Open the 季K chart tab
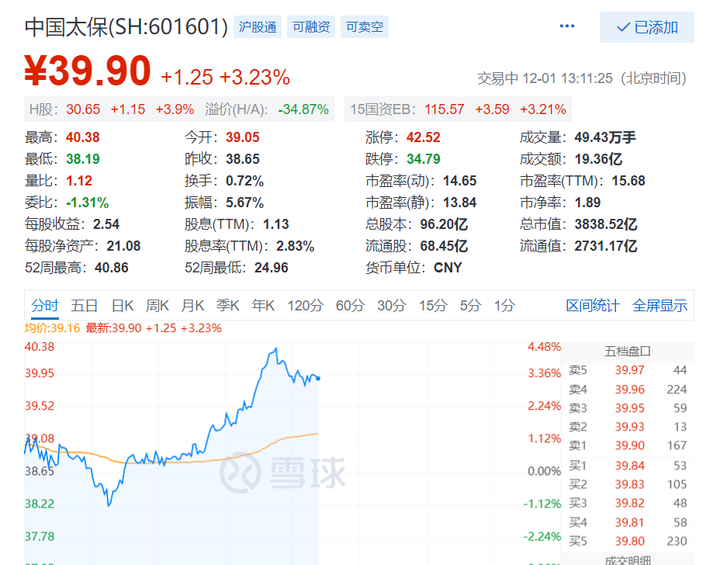The height and width of the screenshot is (565, 720). click(x=228, y=305)
